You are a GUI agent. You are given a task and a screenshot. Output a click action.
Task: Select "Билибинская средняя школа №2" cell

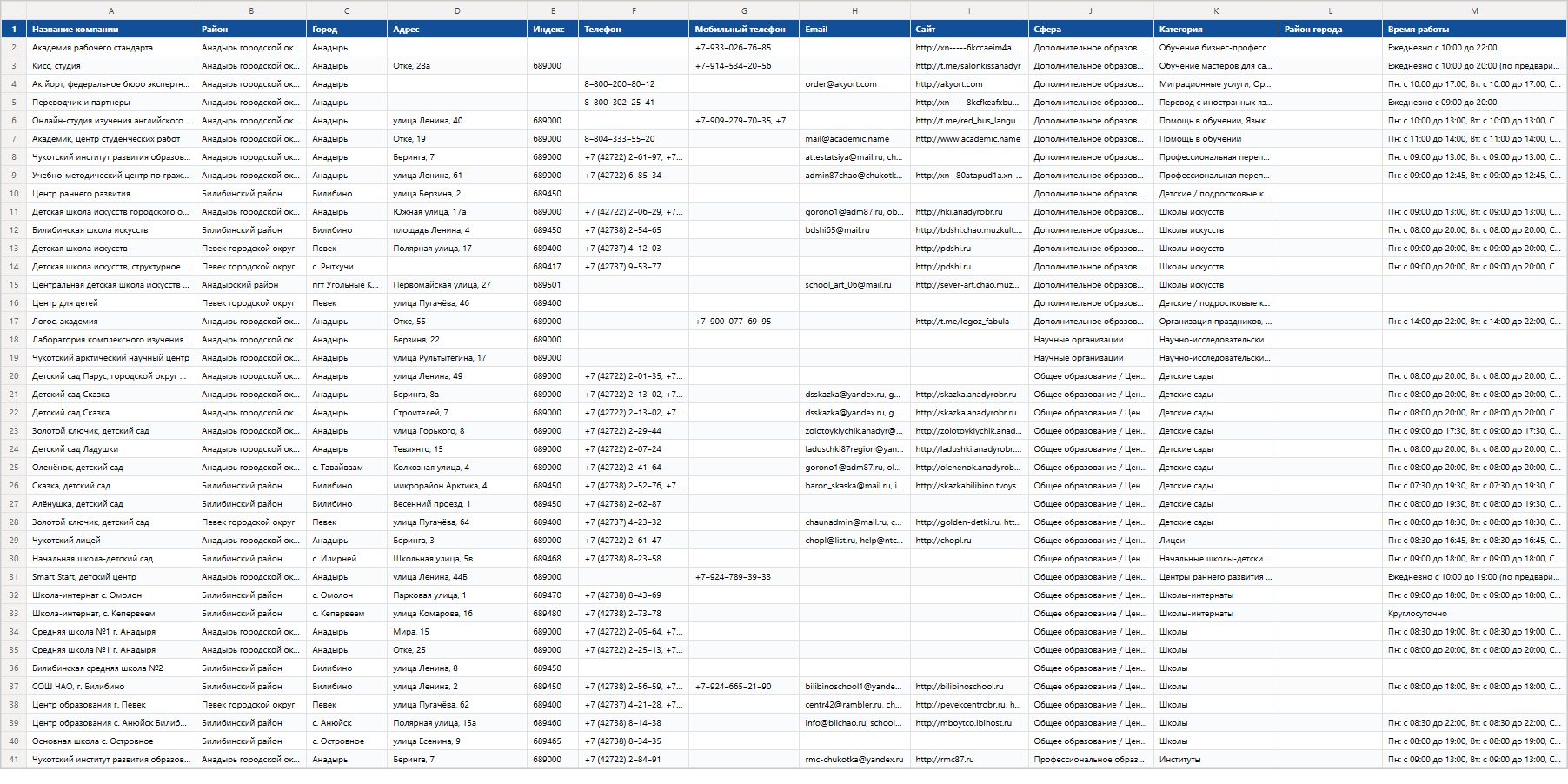[x=111, y=668]
